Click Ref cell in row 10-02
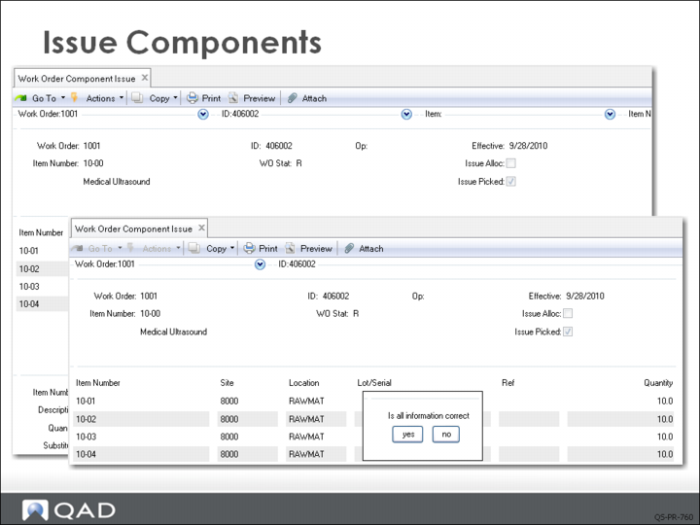The image size is (700, 525). pyautogui.click(x=529, y=419)
